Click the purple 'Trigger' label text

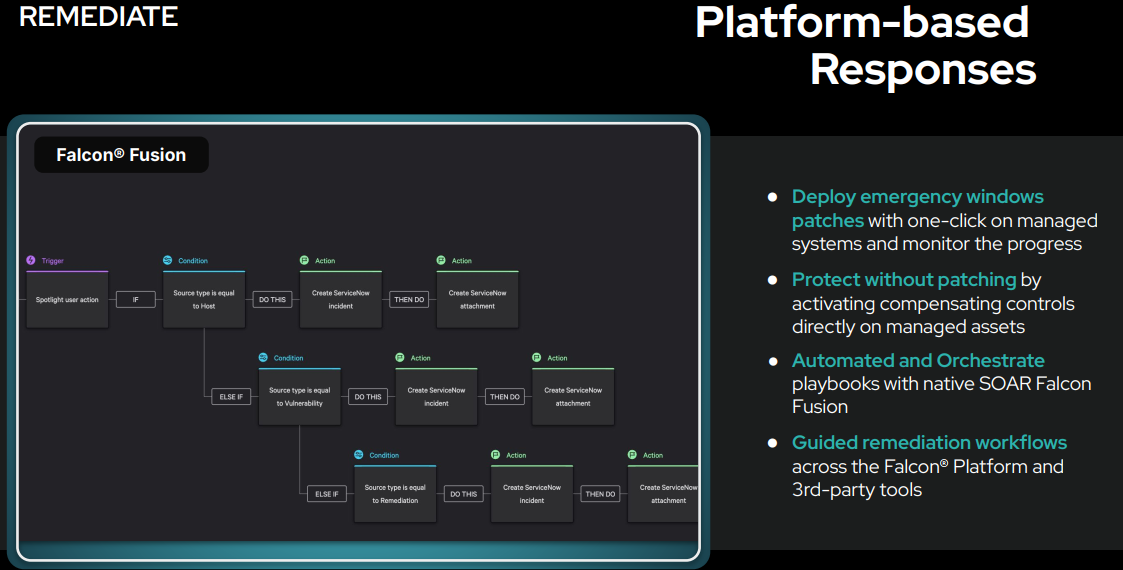coord(52,261)
